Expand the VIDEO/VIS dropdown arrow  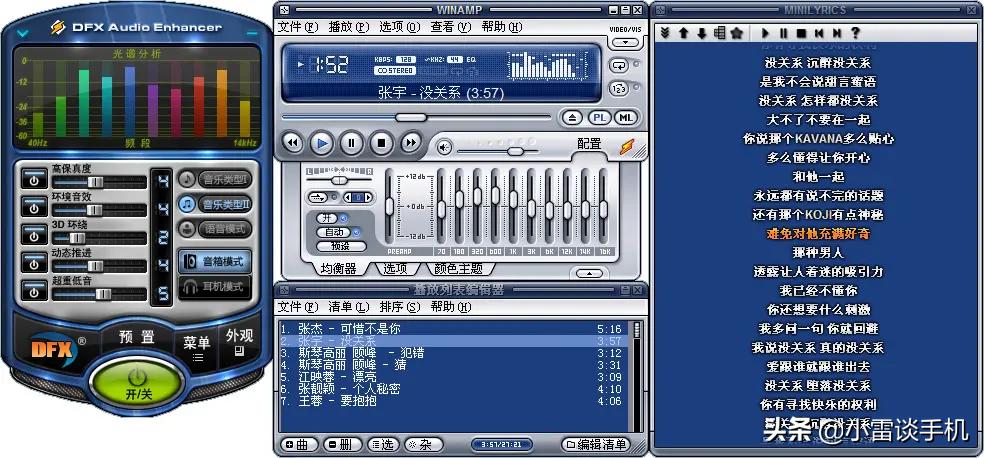tap(625, 42)
